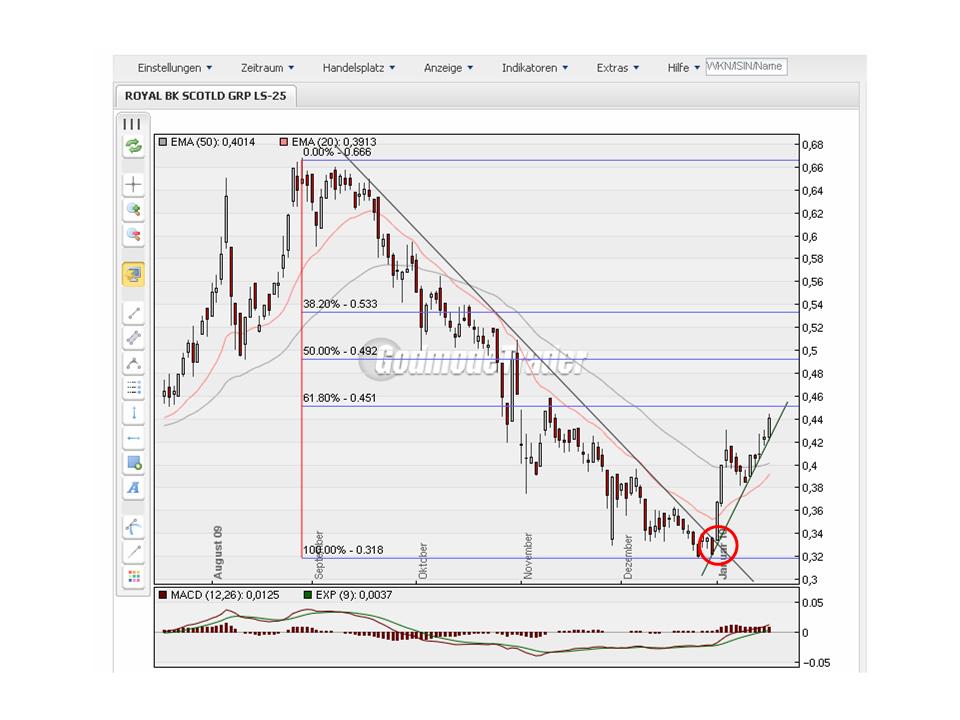Select the zoom-in magnifier tool
960x720 pixels.
(x=133, y=210)
